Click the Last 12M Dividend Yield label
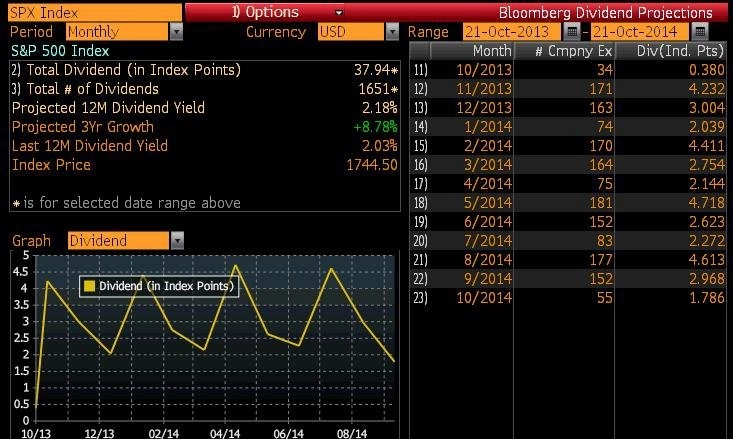Viewport: 733px width, 439px height. (x=90, y=146)
